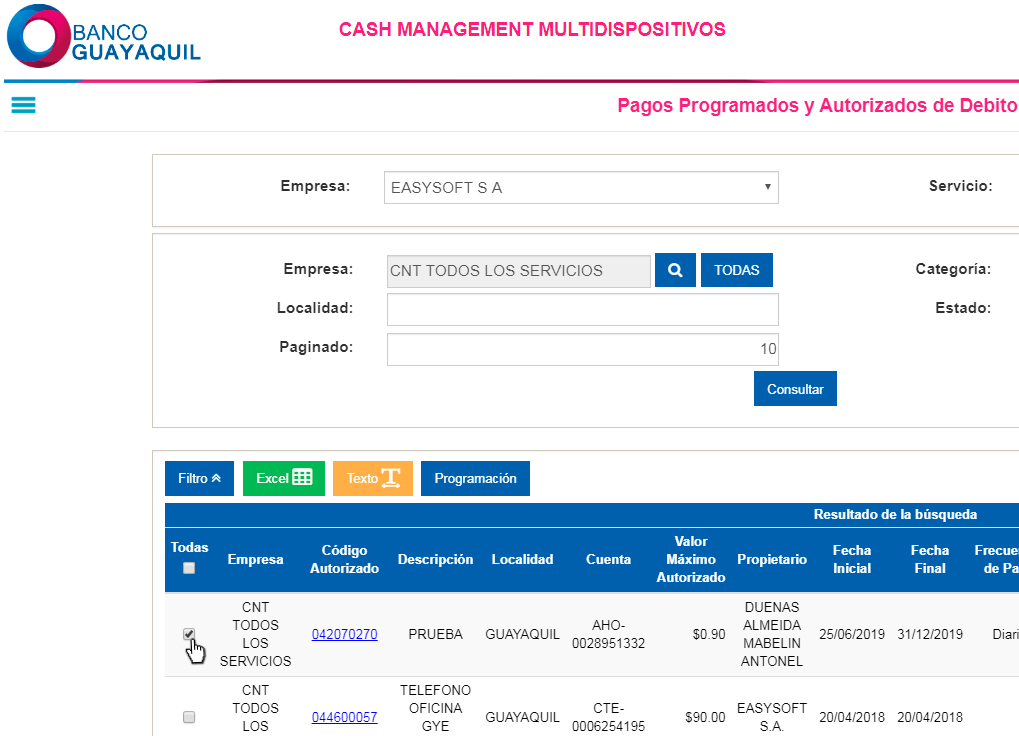Open the Programación tab
This screenshot has width=1019, height=736.
(475, 478)
